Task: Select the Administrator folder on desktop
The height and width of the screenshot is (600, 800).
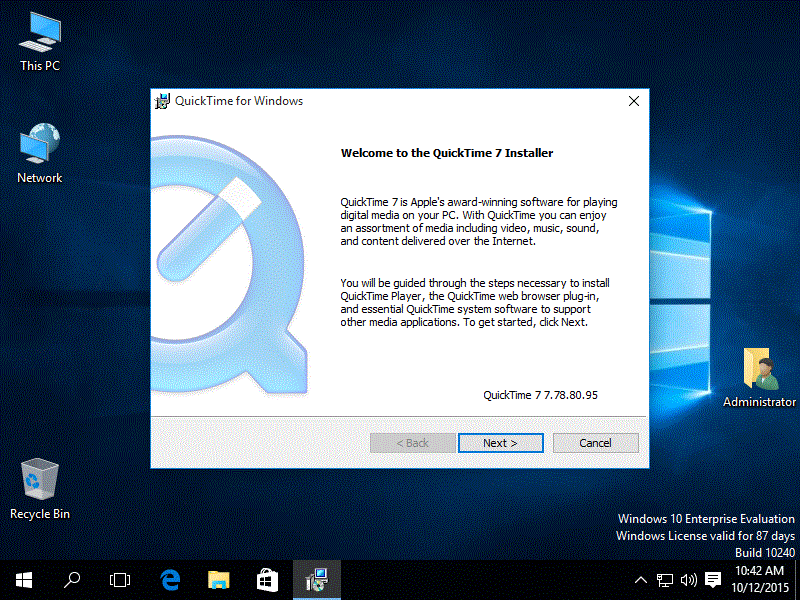Action: 759,377
